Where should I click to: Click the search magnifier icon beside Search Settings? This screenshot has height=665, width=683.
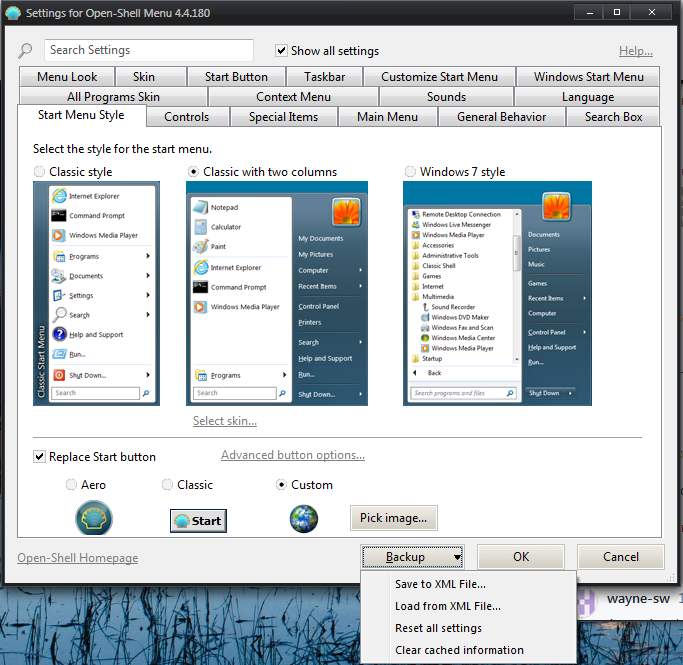(25, 51)
